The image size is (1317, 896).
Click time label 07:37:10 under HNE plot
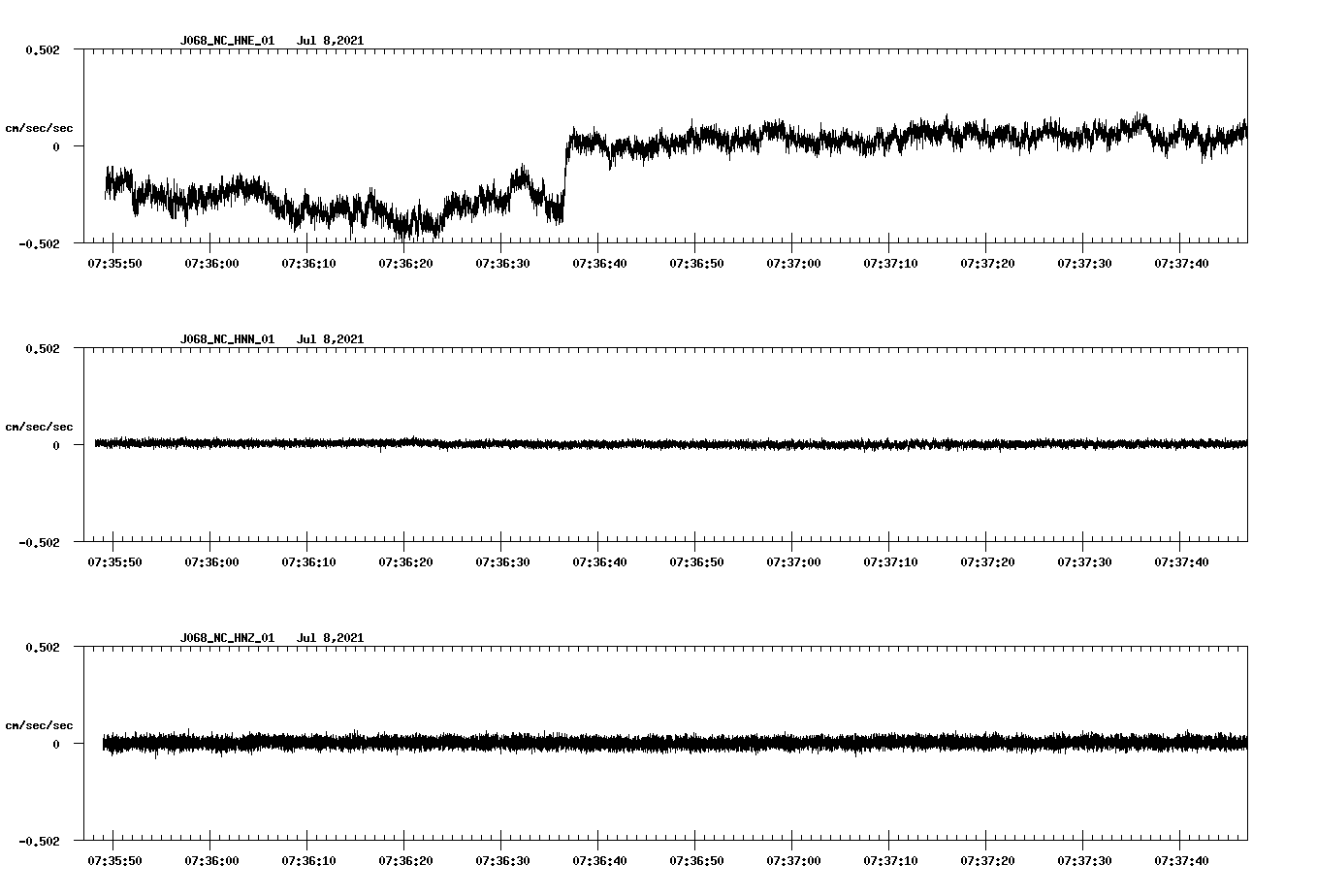[x=890, y=264]
